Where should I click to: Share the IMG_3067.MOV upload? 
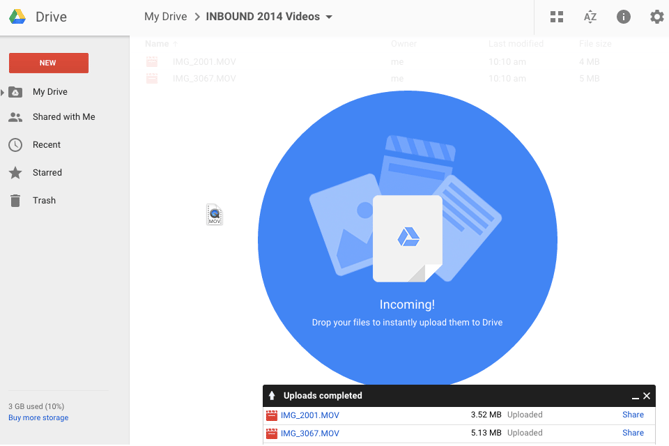[x=632, y=433]
